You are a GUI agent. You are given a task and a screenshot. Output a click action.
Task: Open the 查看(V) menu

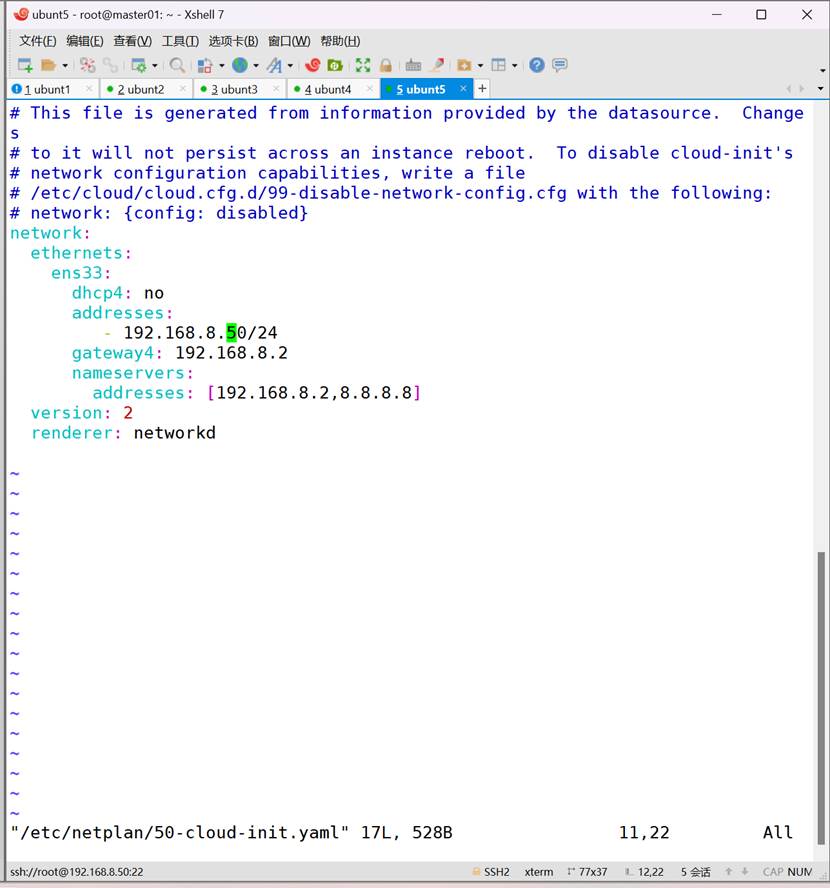pos(132,41)
